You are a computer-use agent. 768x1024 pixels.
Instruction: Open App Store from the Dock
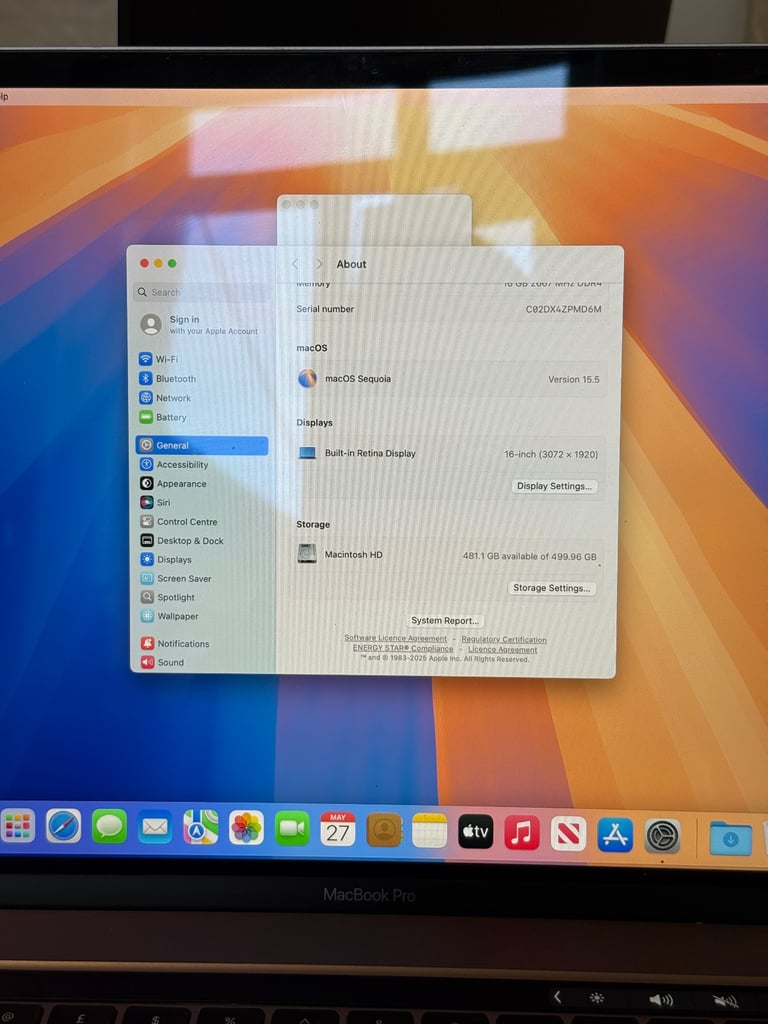(x=615, y=835)
